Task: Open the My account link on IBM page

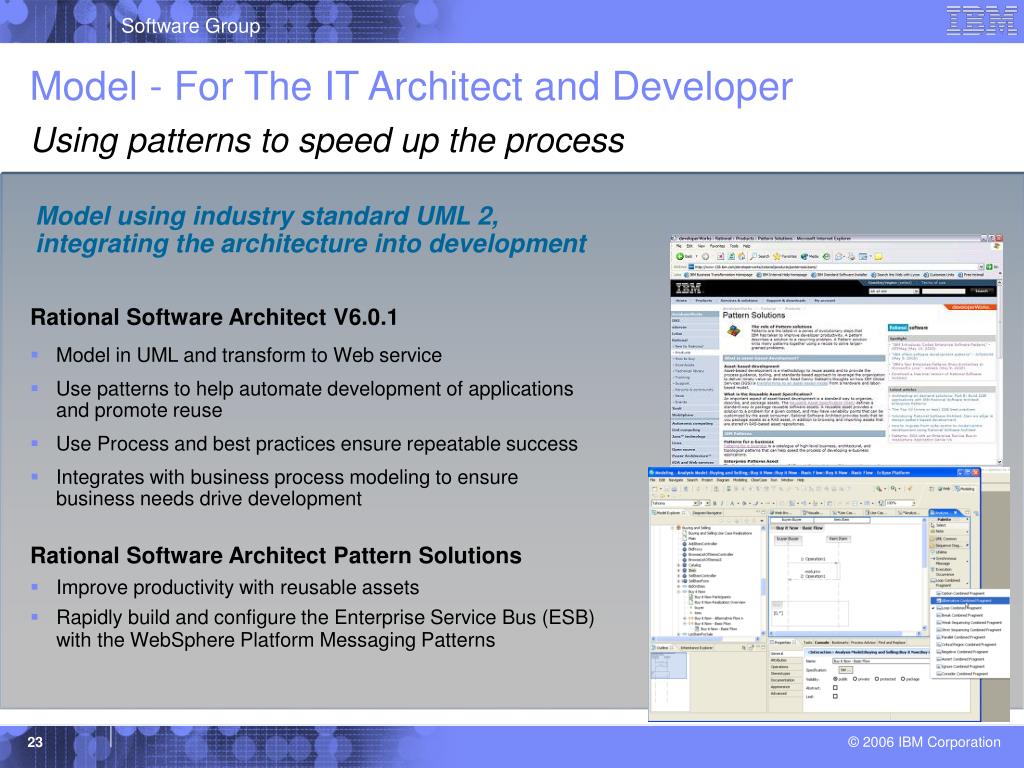Action: 825,300
